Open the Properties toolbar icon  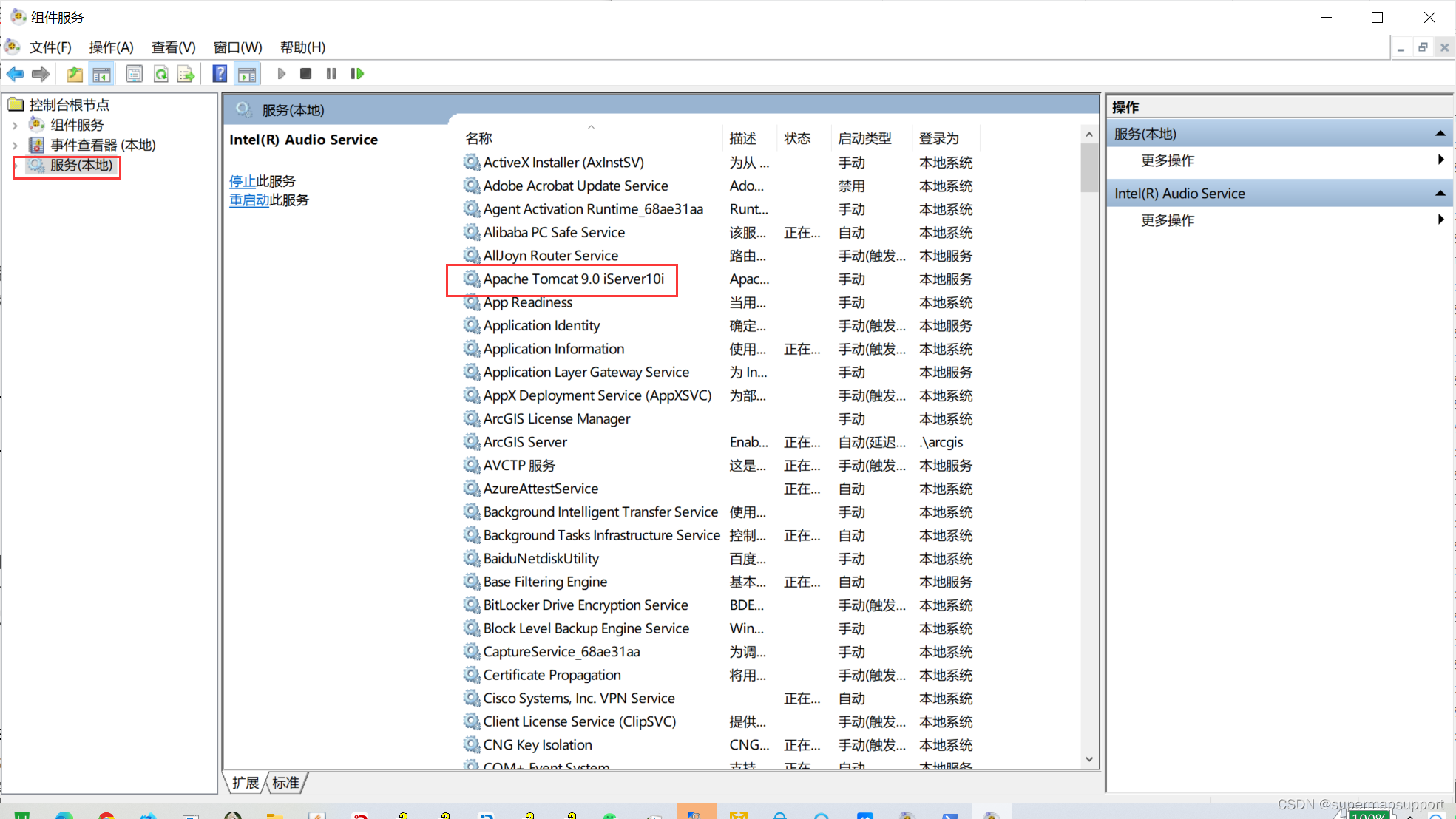[134, 74]
